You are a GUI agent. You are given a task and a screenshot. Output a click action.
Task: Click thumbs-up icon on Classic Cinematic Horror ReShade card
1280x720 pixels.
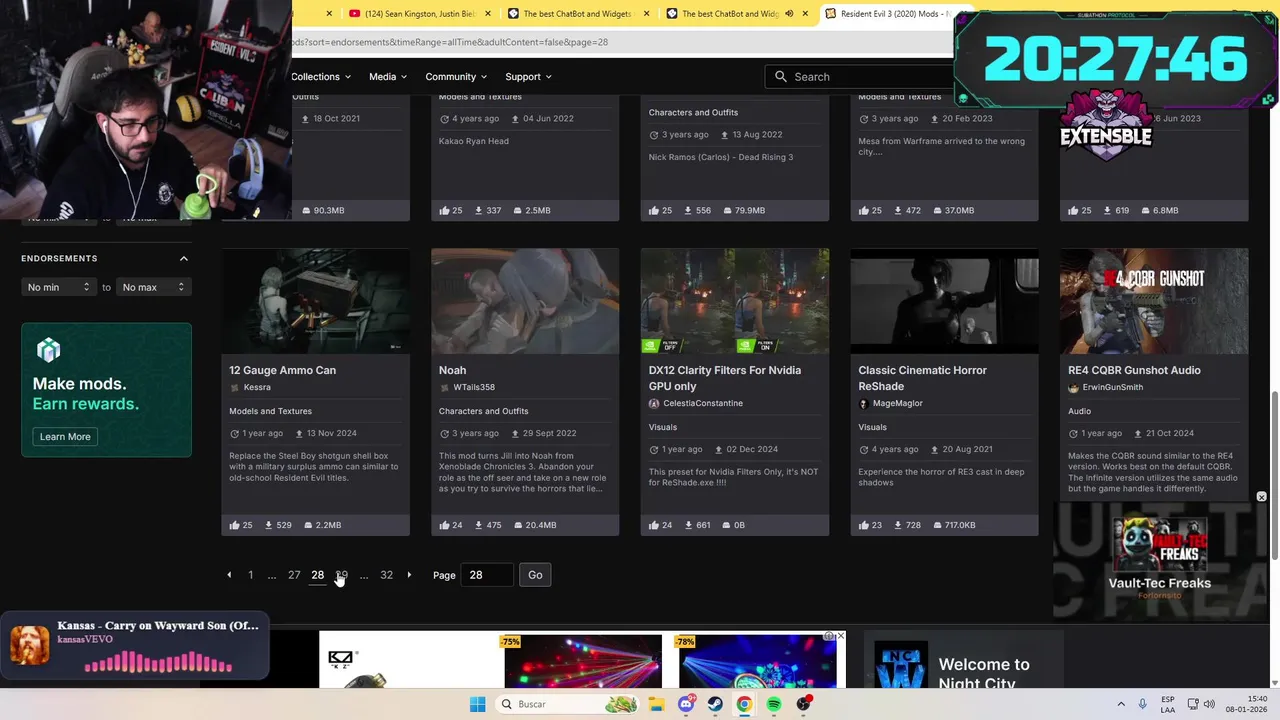pos(864,525)
